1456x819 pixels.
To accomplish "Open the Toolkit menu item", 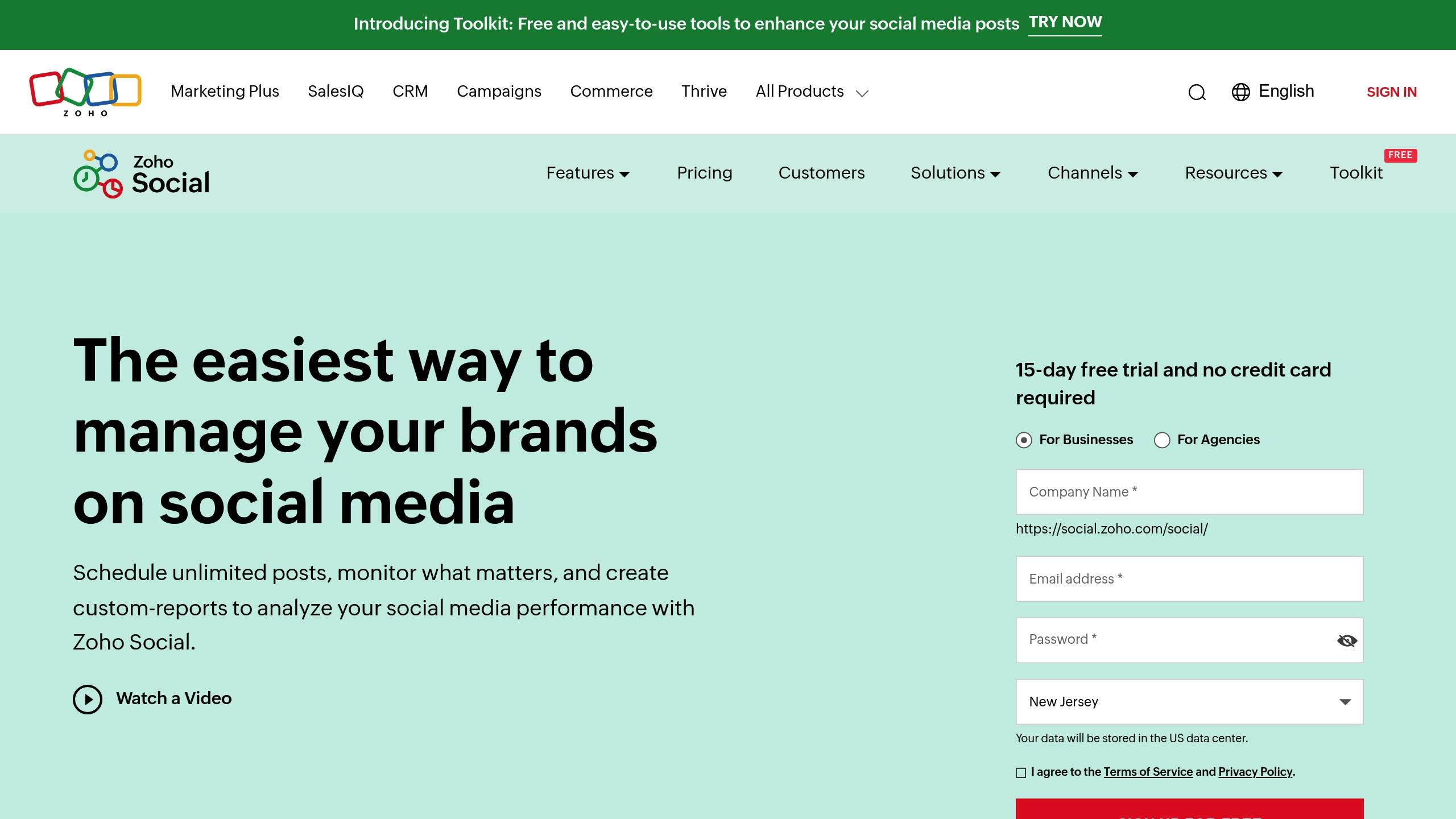I will (x=1356, y=173).
